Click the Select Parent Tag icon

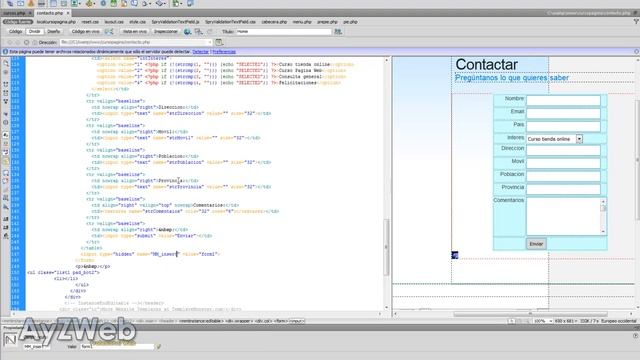pos(6,113)
